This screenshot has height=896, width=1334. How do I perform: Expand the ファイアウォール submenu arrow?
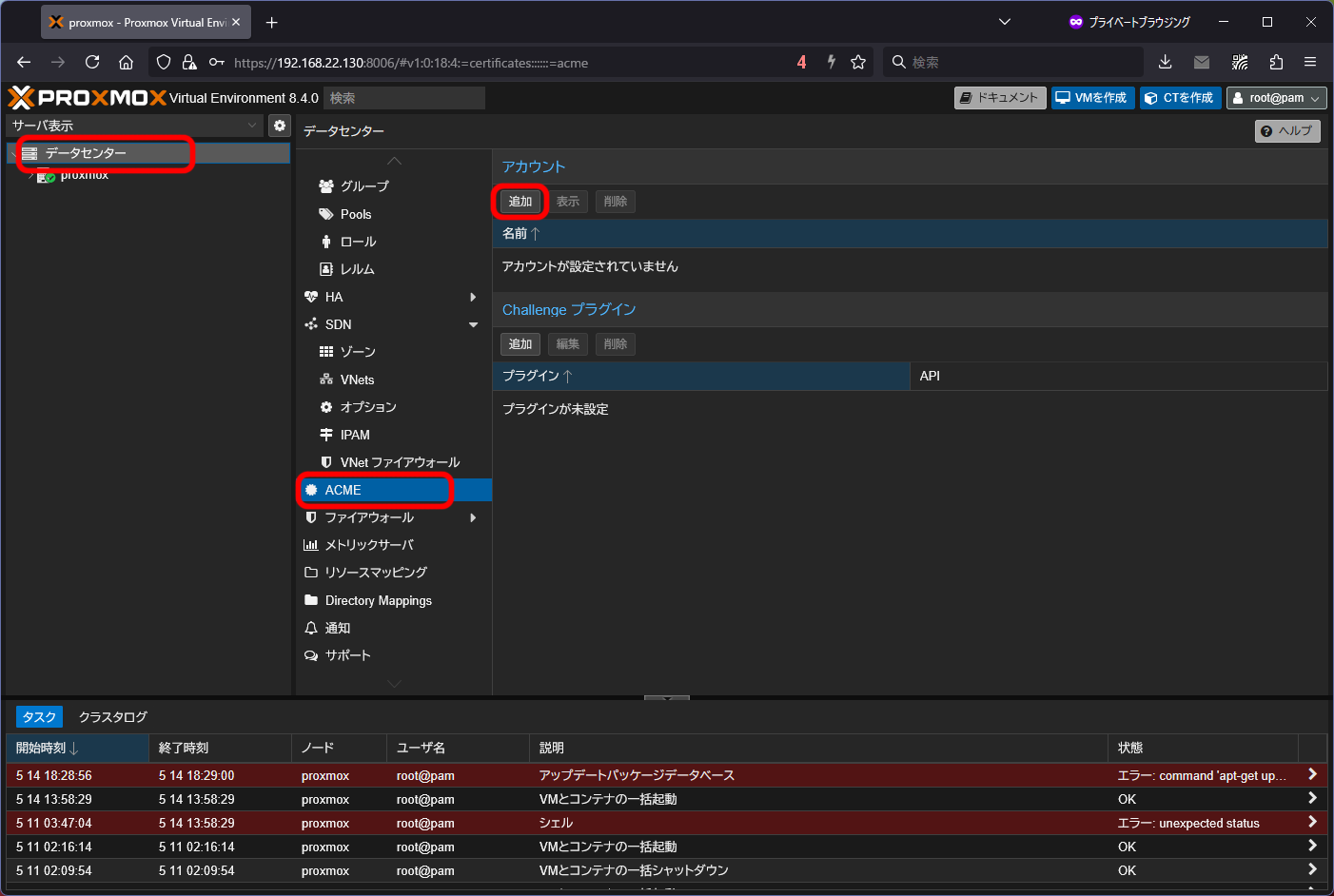point(473,517)
